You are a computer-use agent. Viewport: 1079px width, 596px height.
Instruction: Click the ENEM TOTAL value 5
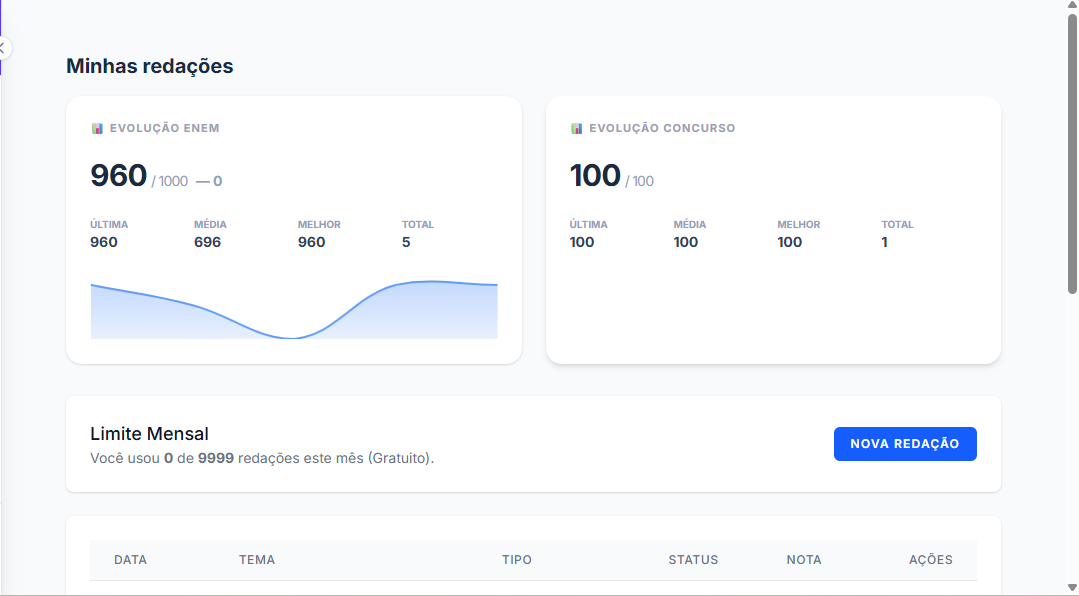coord(406,242)
